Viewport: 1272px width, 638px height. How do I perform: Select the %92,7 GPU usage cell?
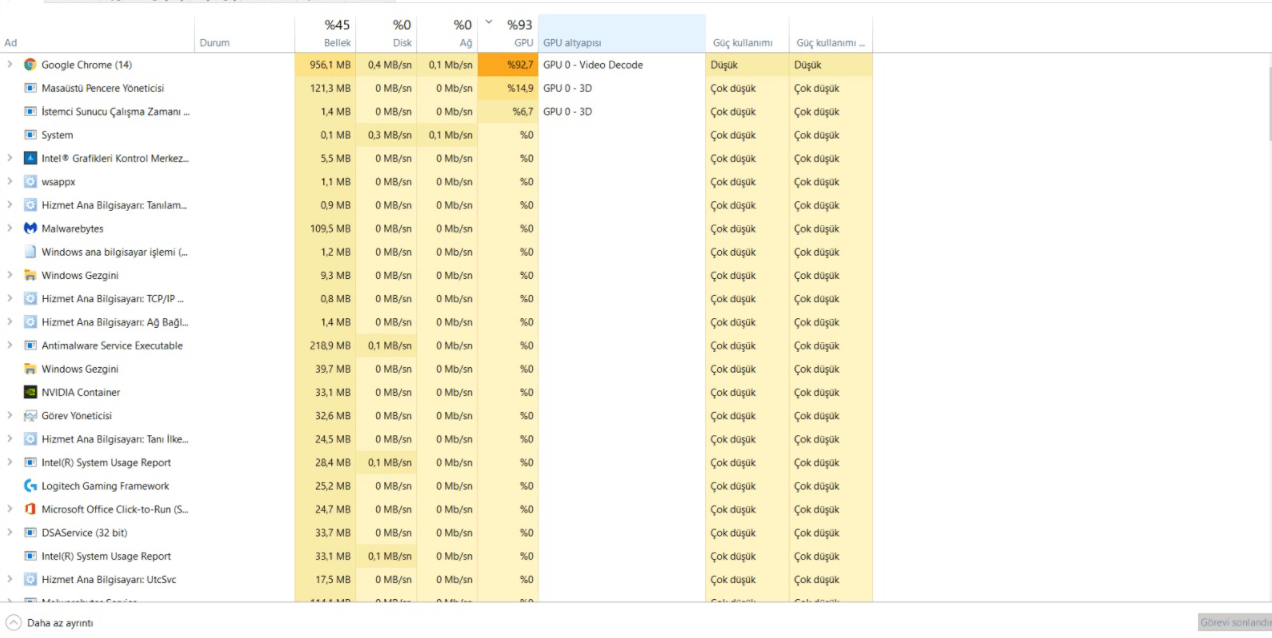coord(508,65)
